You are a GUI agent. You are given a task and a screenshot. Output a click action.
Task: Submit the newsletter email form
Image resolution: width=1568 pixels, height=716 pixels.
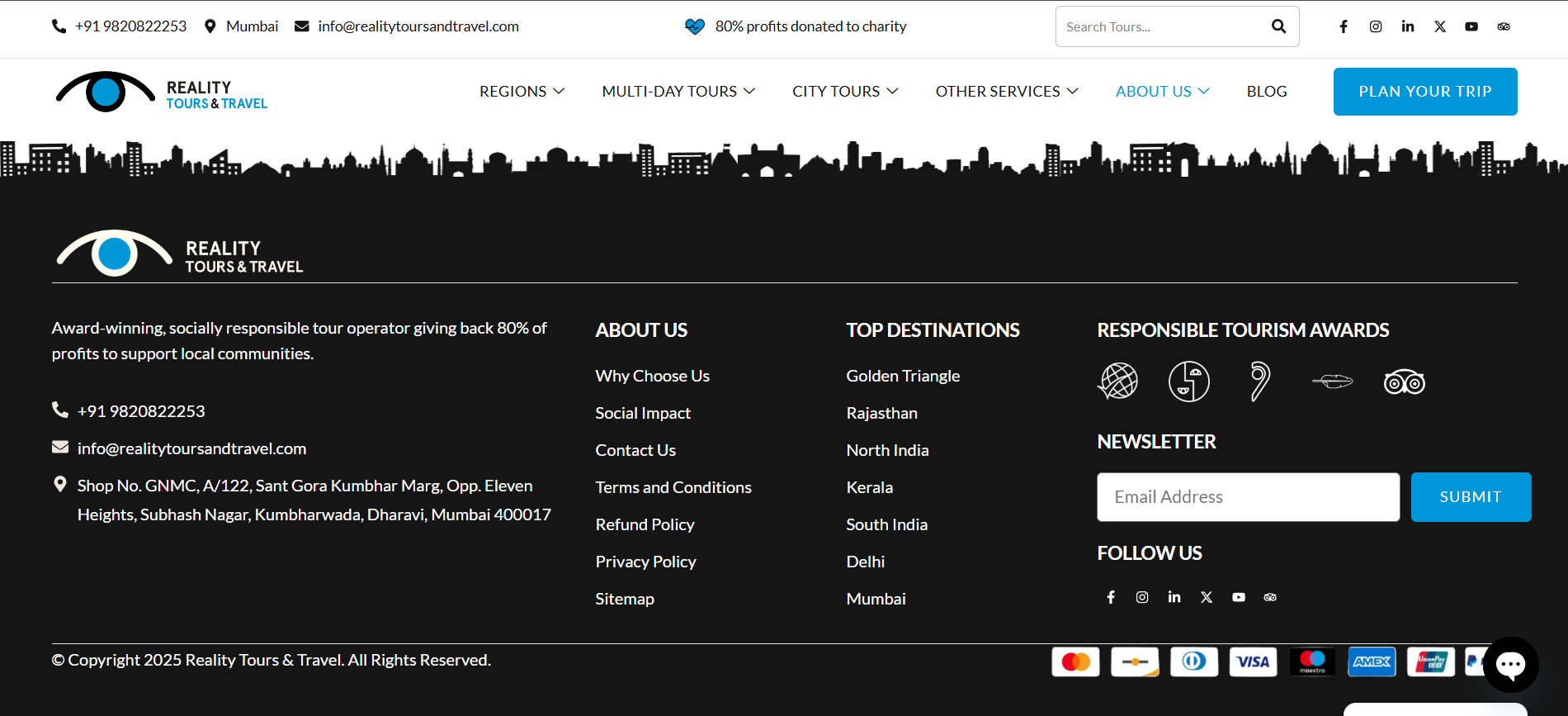coord(1471,497)
